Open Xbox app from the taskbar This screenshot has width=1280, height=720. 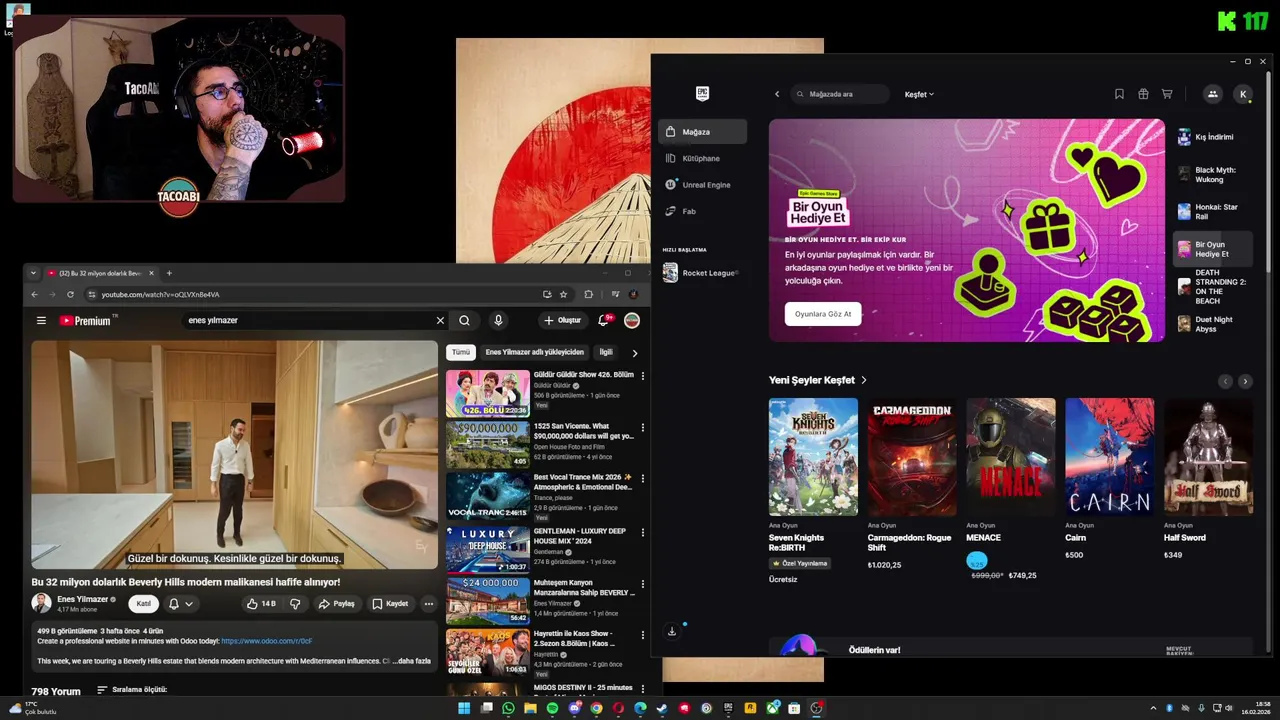(772, 708)
